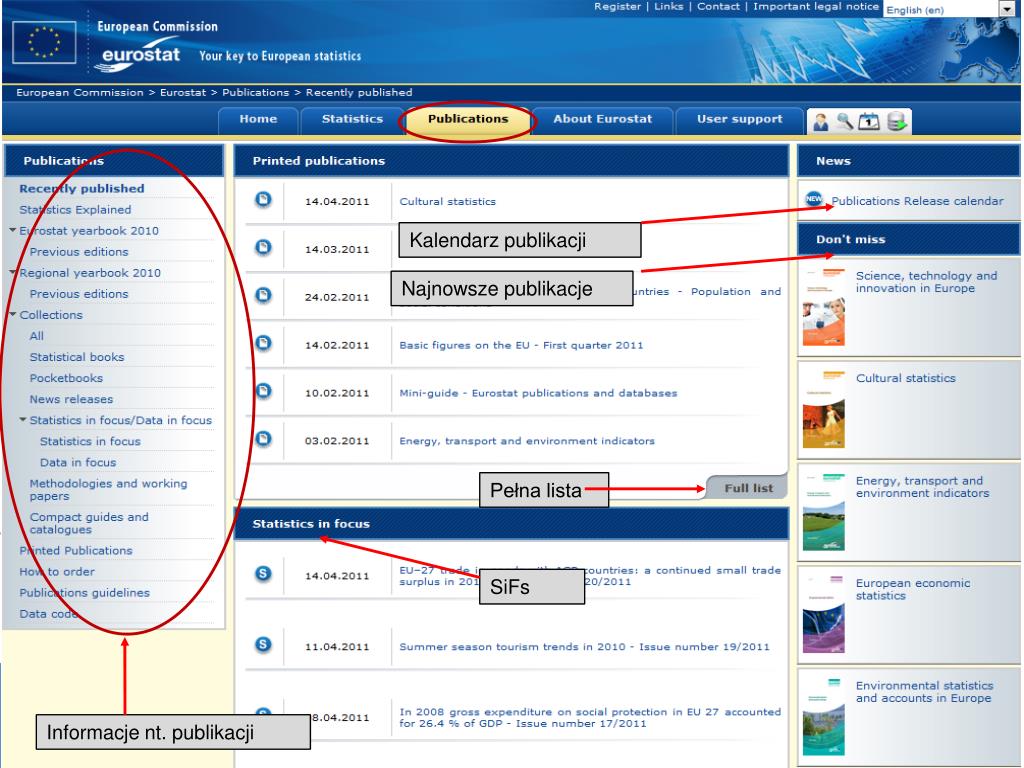This screenshot has width=1024, height=768.
Task: Click the NEW badge beside Release calendar
Action: (814, 199)
